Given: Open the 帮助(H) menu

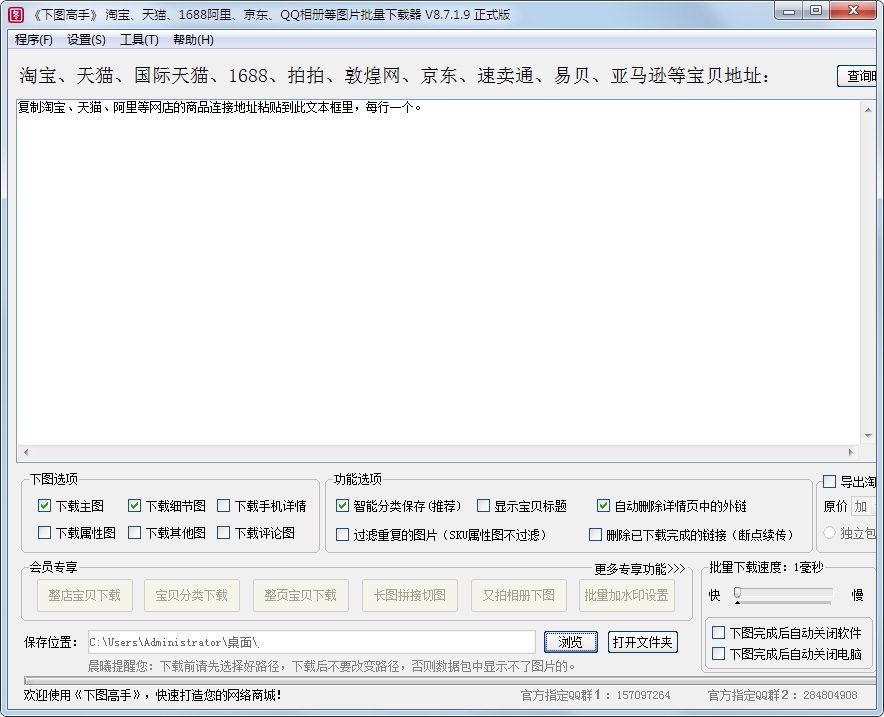Looking at the screenshot, I should [193, 40].
